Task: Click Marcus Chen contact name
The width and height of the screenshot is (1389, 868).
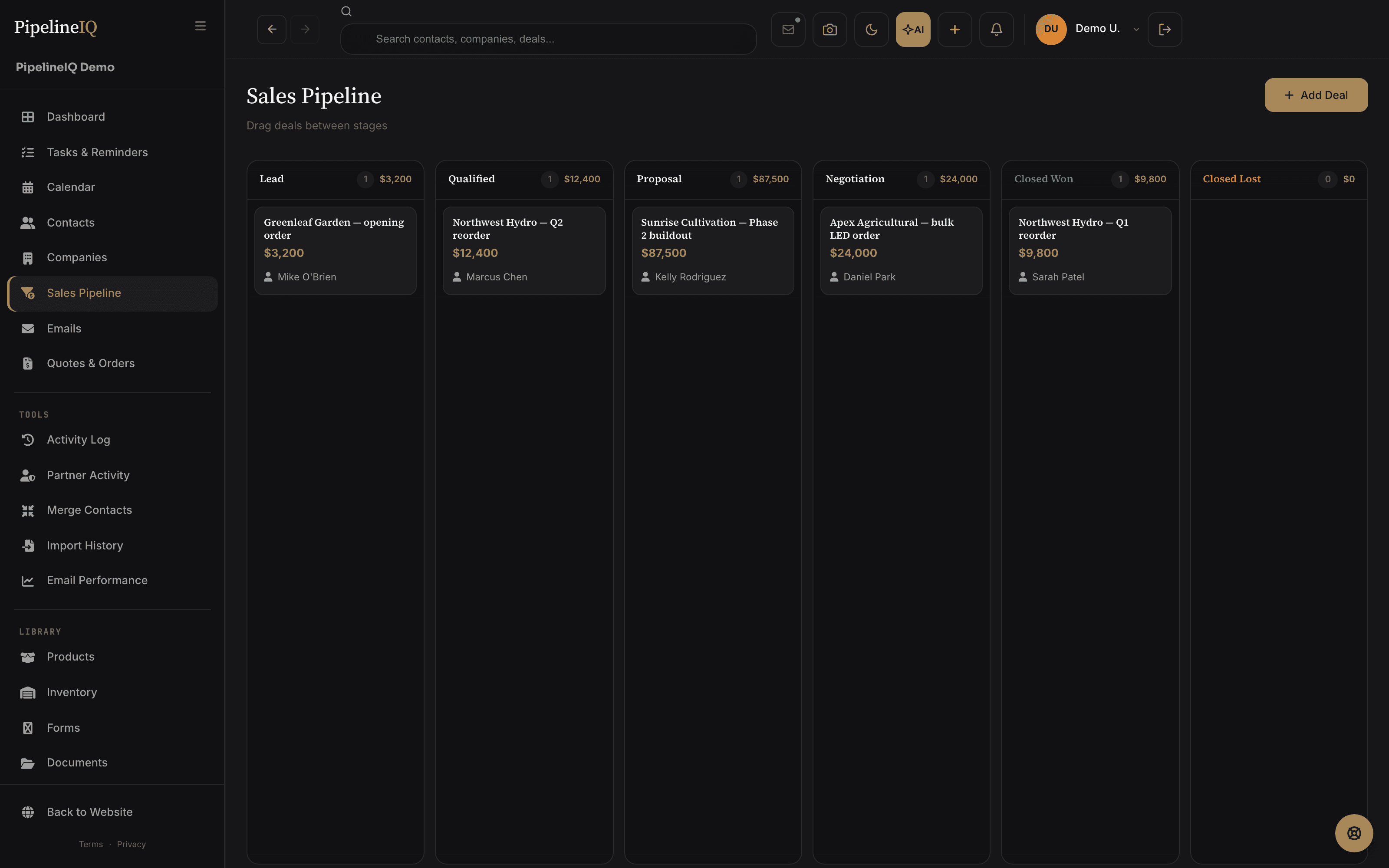Action: pos(497,277)
